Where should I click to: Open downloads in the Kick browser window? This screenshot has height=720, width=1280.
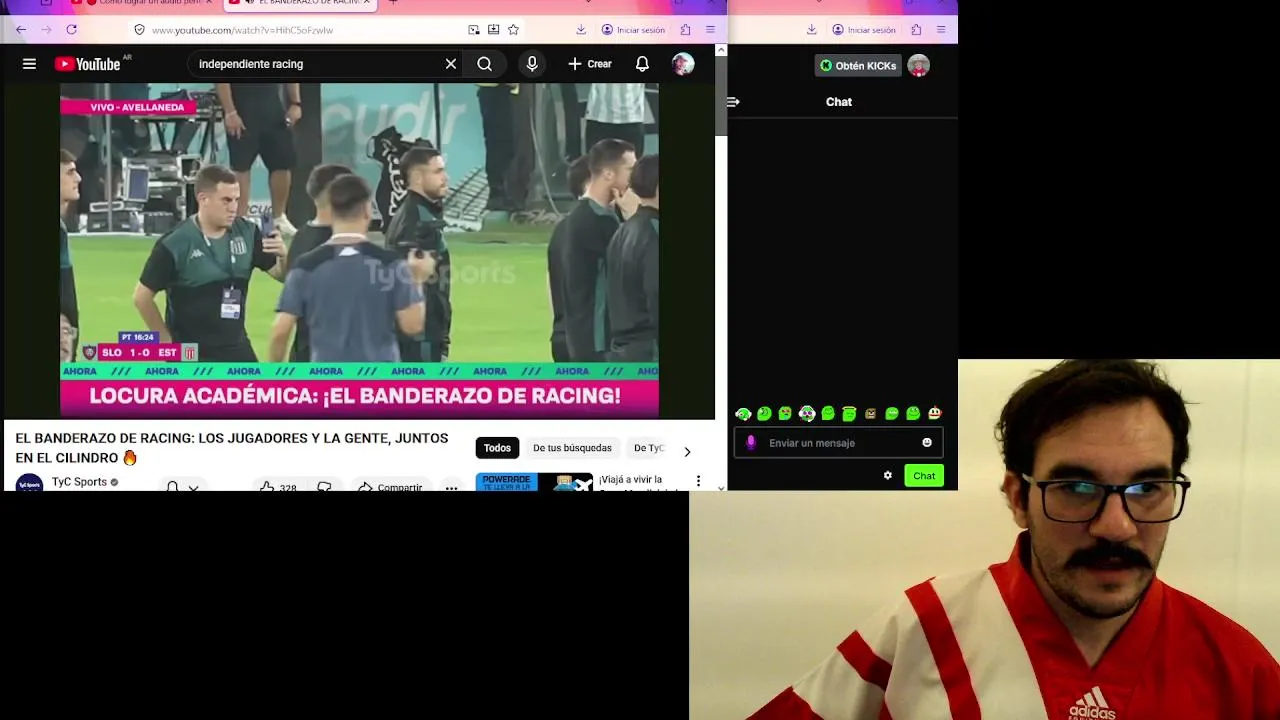coord(811,30)
